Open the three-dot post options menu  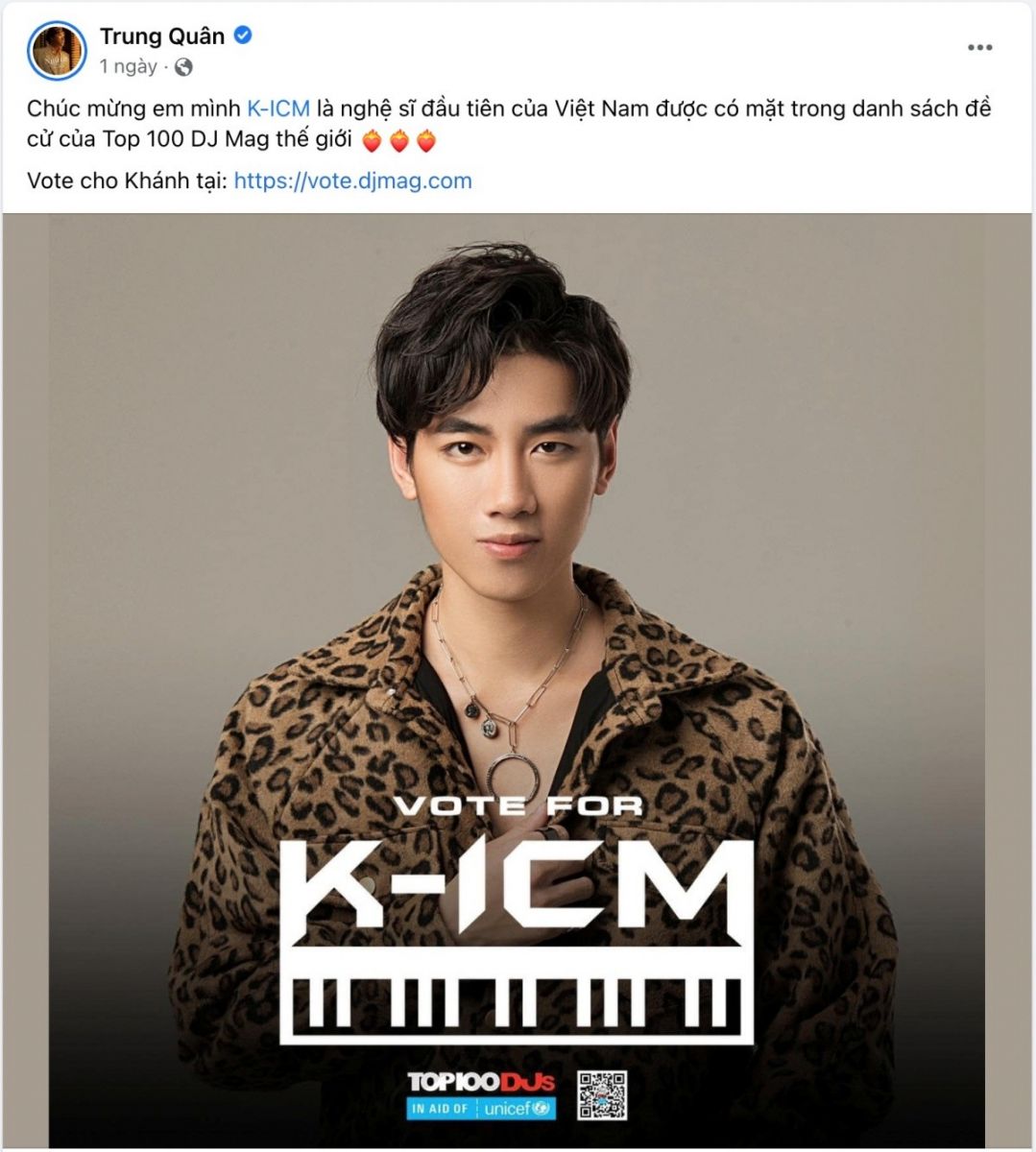pos(979,47)
